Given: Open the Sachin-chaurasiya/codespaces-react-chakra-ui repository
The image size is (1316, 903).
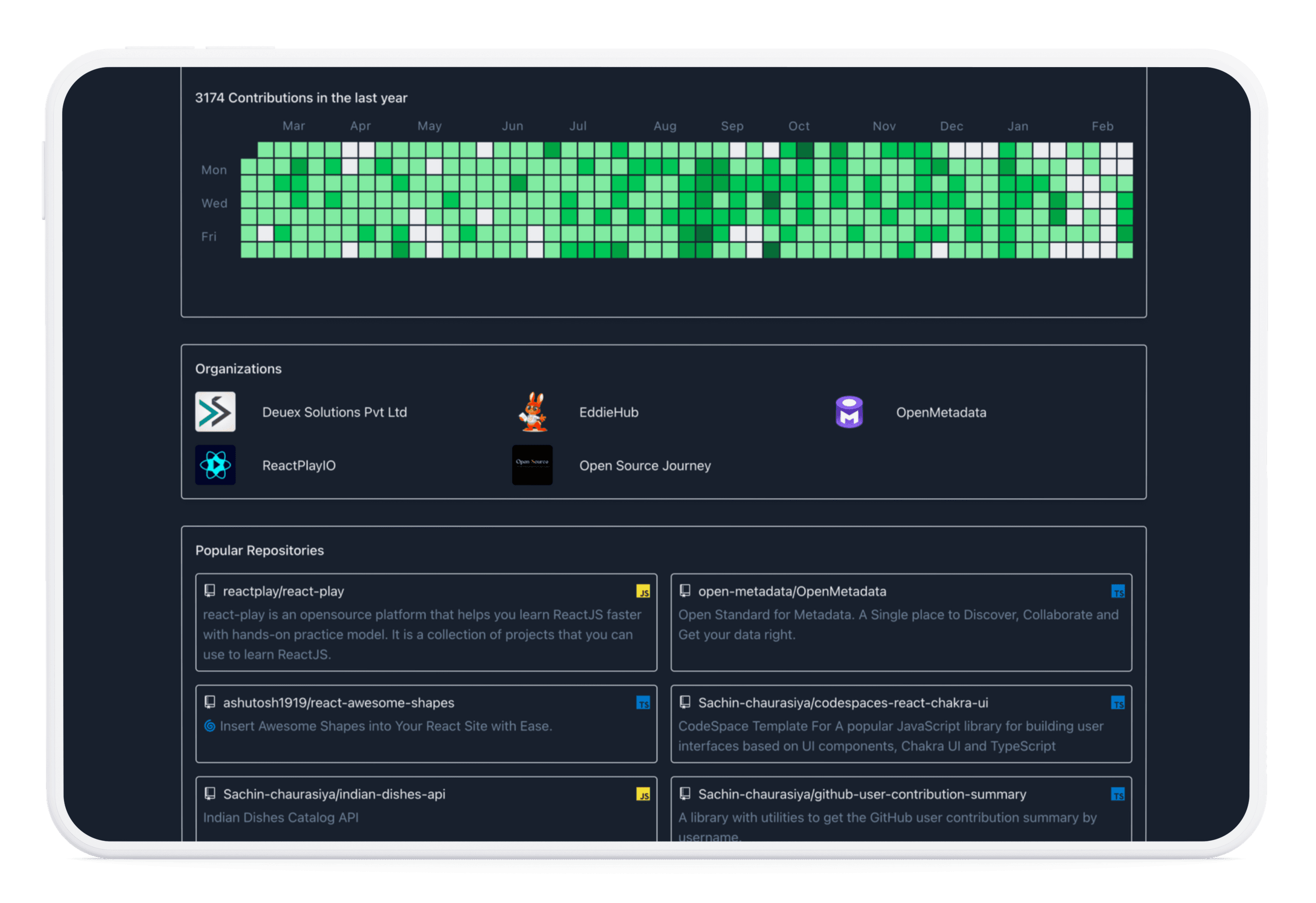Looking at the screenshot, I should tap(843, 703).
